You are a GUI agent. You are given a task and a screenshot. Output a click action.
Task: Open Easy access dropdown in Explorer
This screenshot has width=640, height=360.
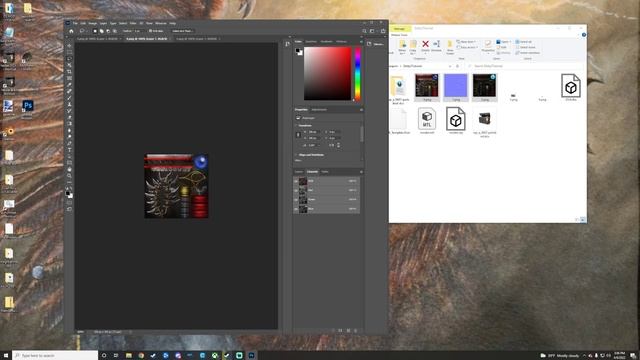coord(467,47)
